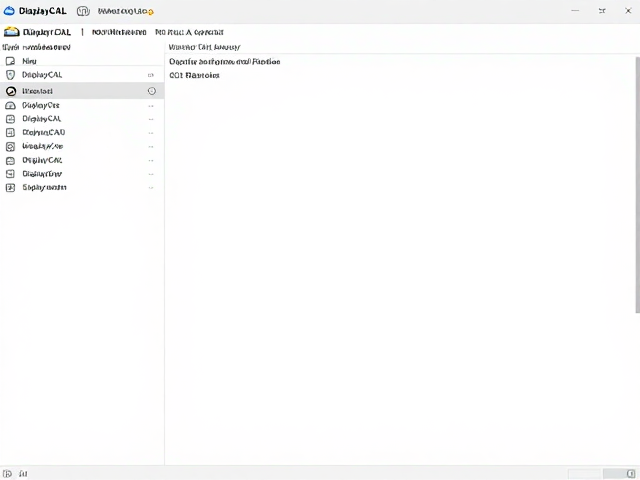Click the vertical scrollbar on right edge
Screen dimensions: 640x480
coord(638,185)
